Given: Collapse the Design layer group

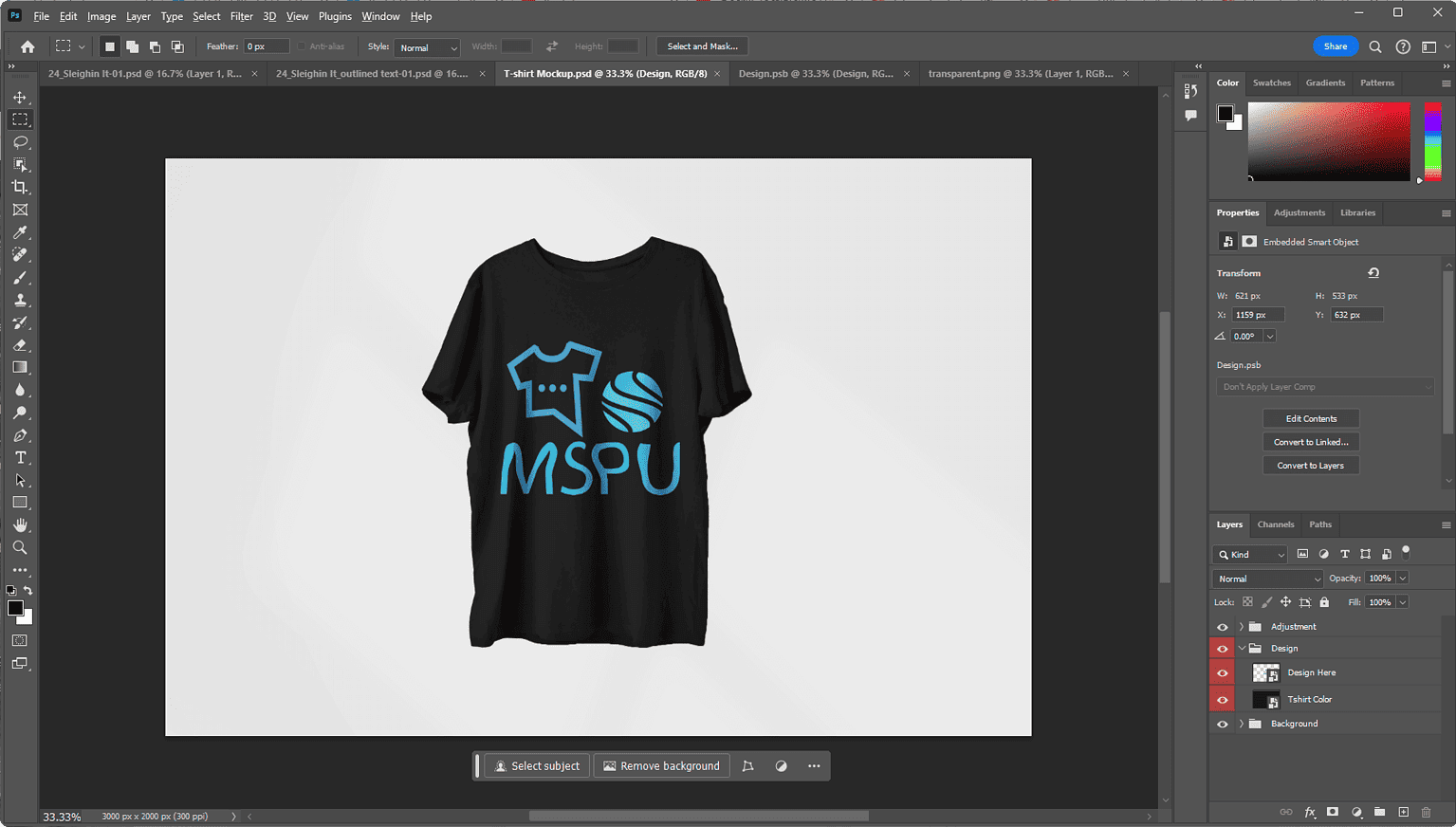Looking at the screenshot, I should click(1241, 647).
